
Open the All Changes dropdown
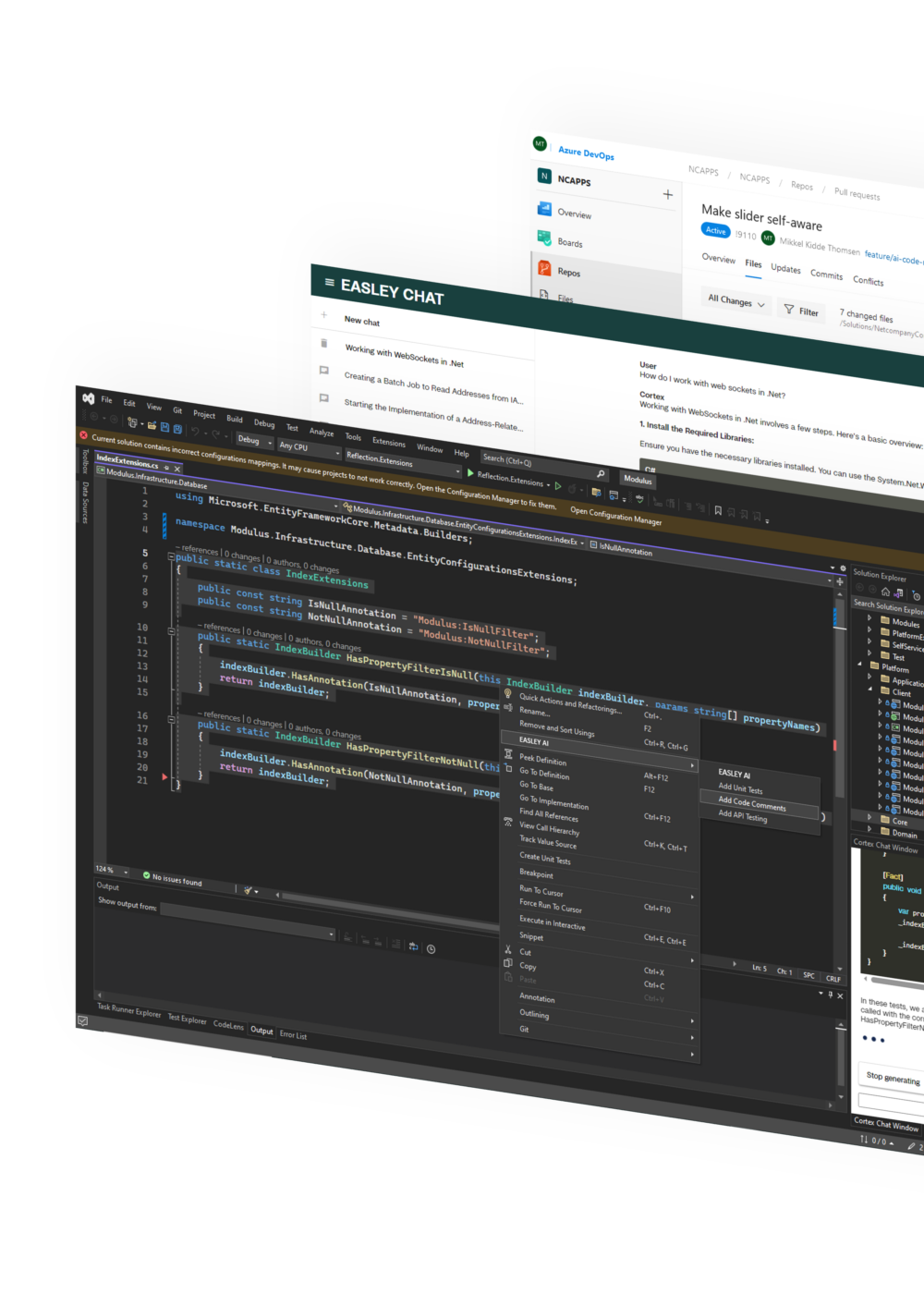click(x=736, y=301)
